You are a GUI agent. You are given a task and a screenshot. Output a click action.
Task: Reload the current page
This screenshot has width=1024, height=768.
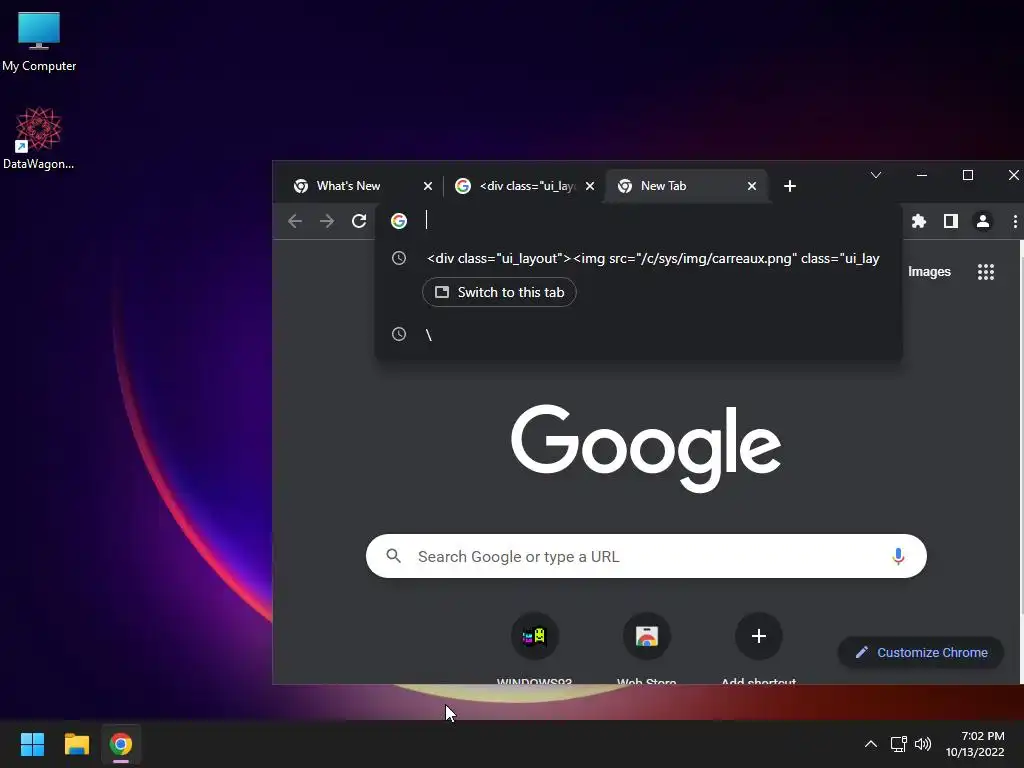pyautogui.click(x=359, y=221)
